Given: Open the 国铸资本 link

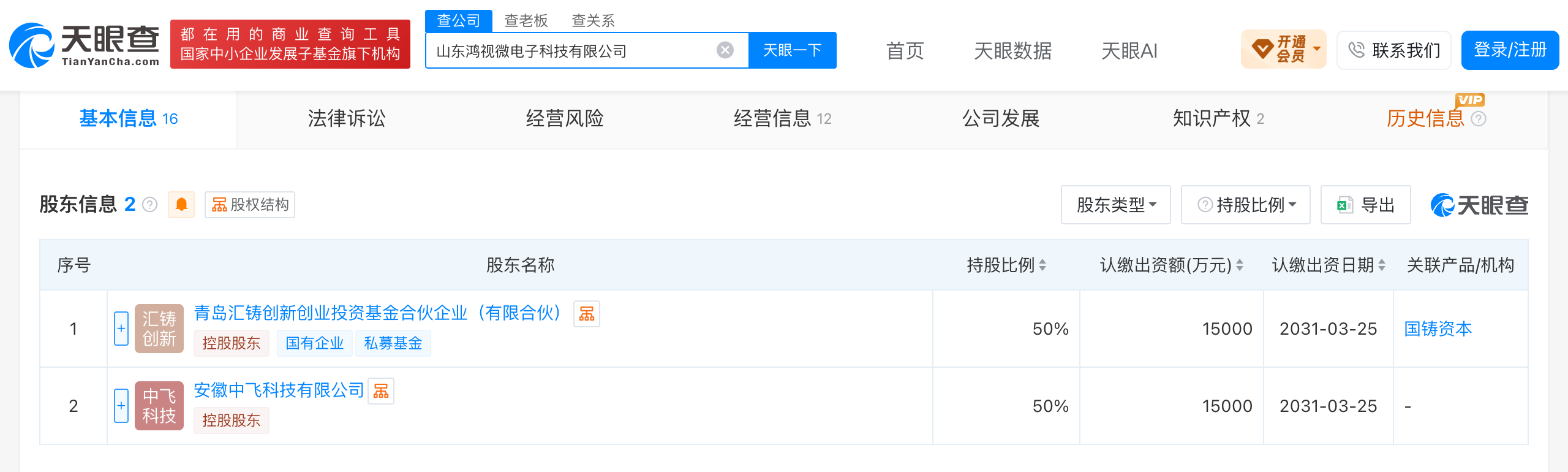Looking at the screenshot, I should 1438,329.
